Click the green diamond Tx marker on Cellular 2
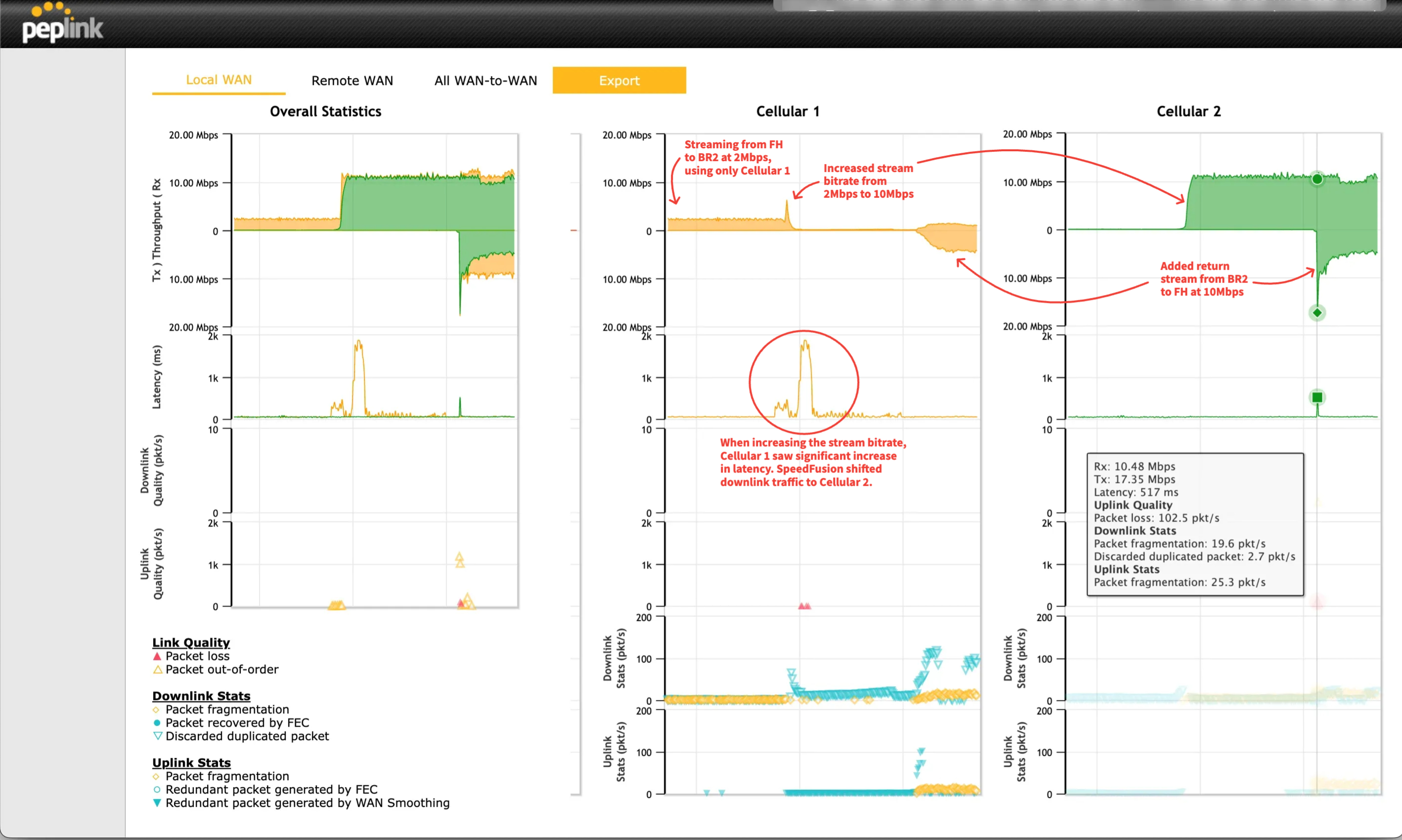 pyautogui.click(x=1317, y=312)
